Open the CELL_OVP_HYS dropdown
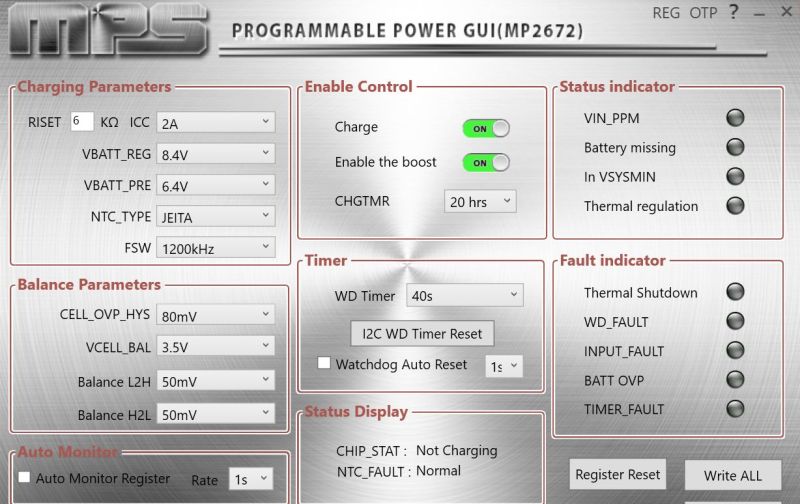 click(215, 315)
